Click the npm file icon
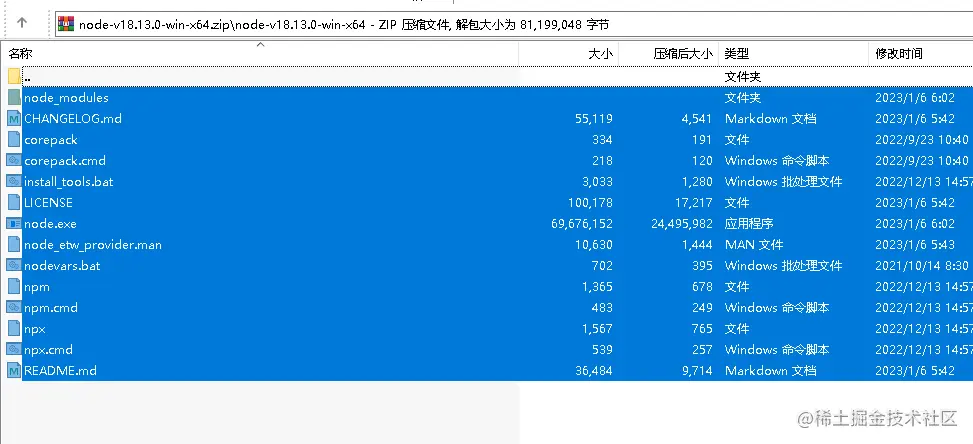 (14, 286)
